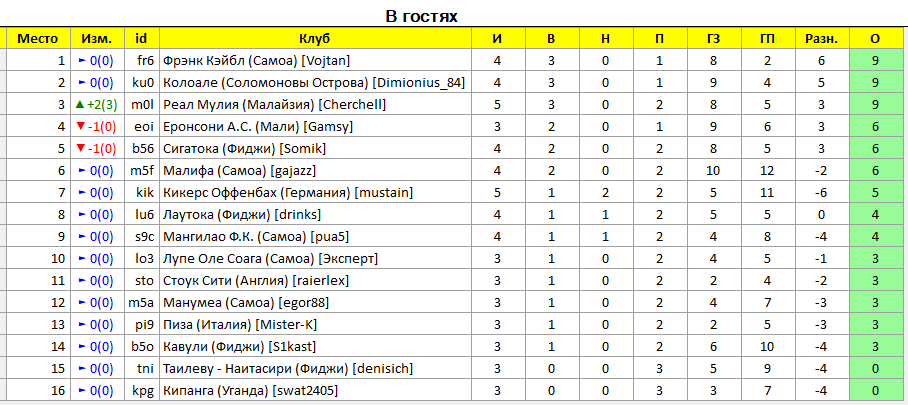Select Стоук Сити (Англия) club entry
This screenshot has height=405, width=908.
(255, 280)
